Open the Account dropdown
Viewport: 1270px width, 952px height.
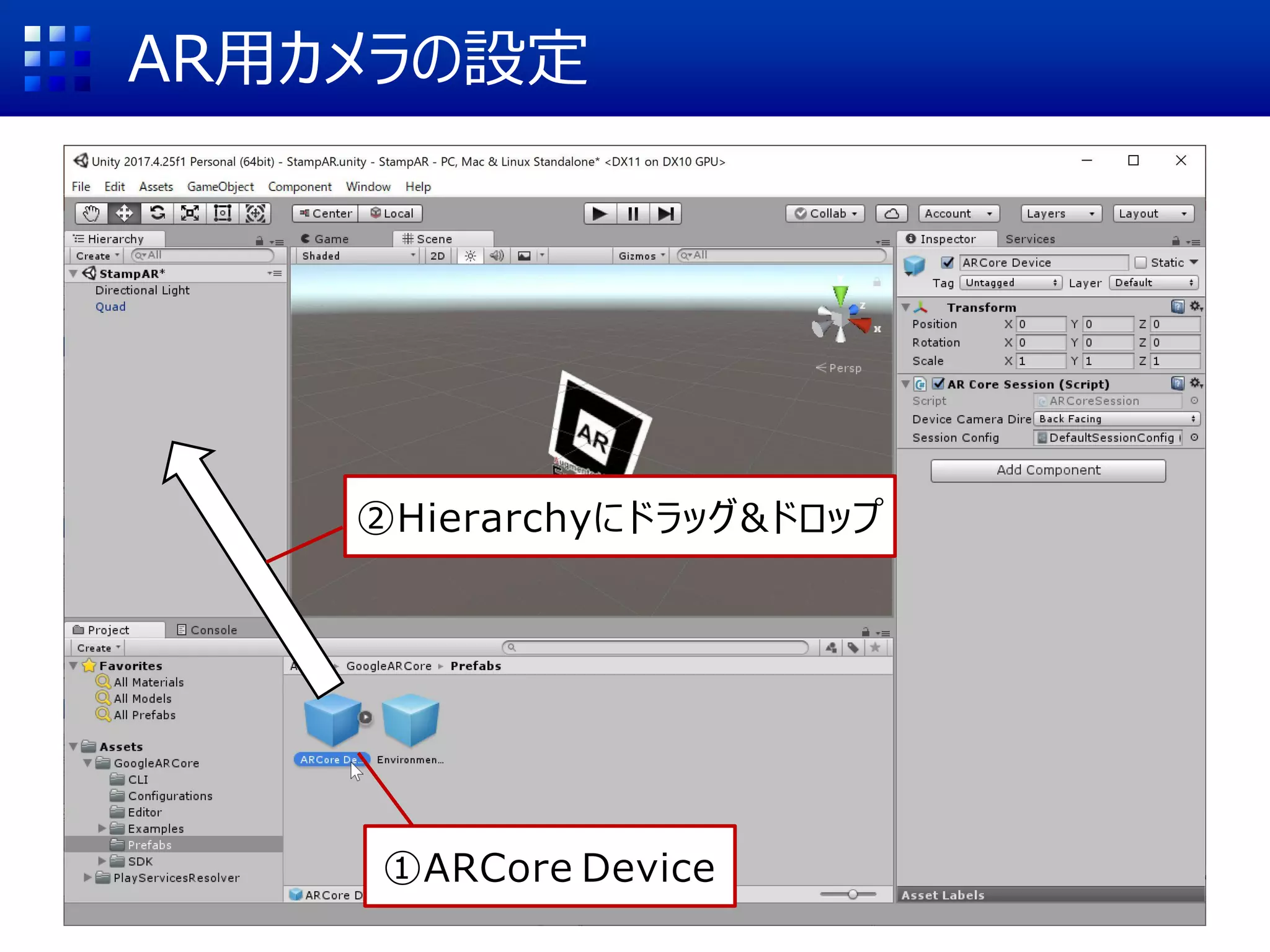click(x=959, y=213)
